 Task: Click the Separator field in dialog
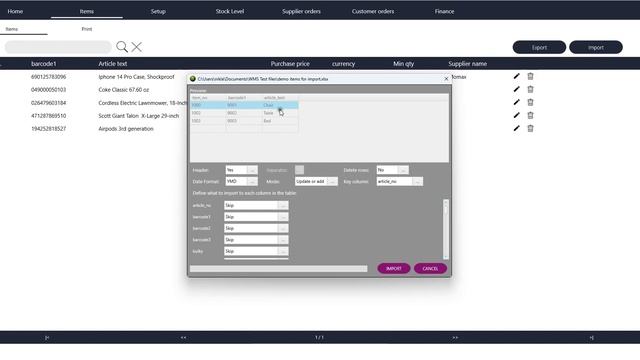click(299, 170)
